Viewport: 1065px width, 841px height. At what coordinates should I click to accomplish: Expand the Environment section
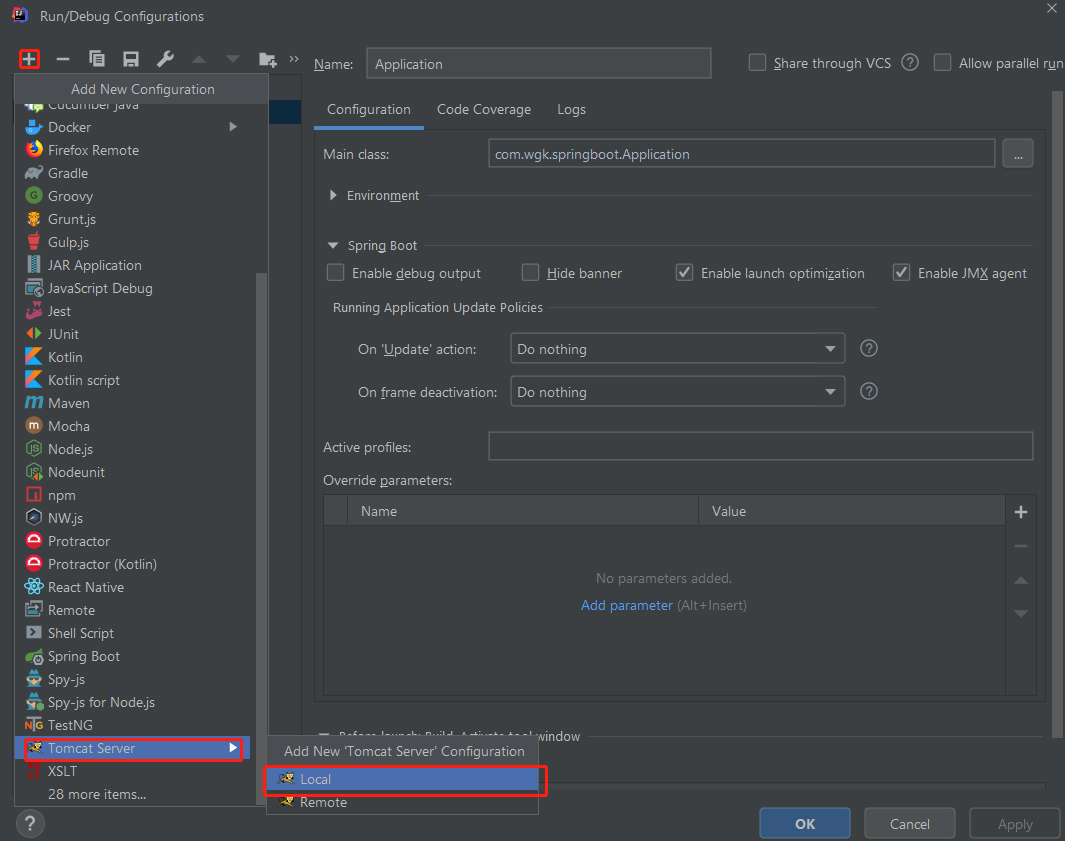click(333, 195)
